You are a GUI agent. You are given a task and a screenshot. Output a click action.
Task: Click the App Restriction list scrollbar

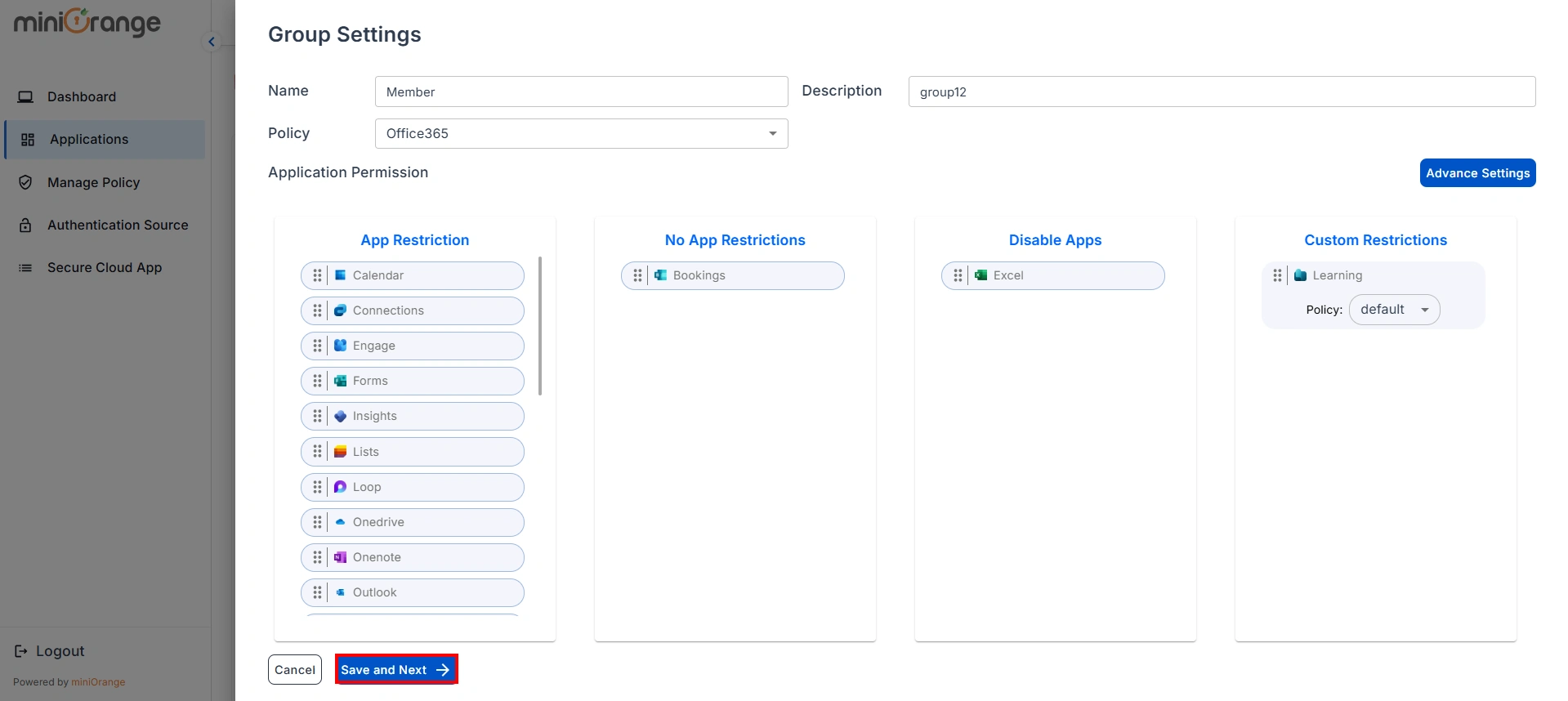[x=540, y=327]
